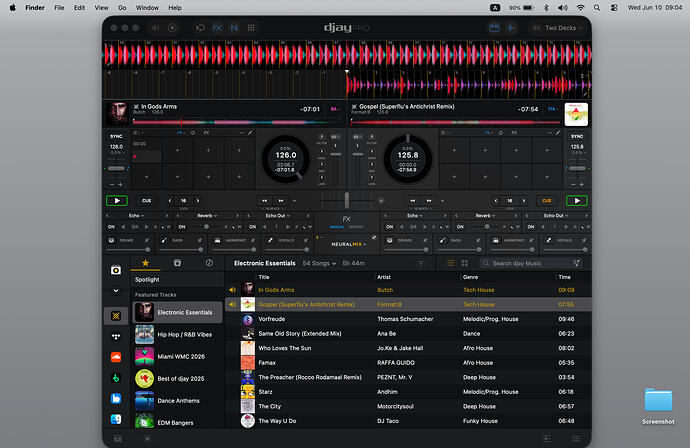Open the Hip Hop / R&B Vibes playlist

(x=177, y=334)
